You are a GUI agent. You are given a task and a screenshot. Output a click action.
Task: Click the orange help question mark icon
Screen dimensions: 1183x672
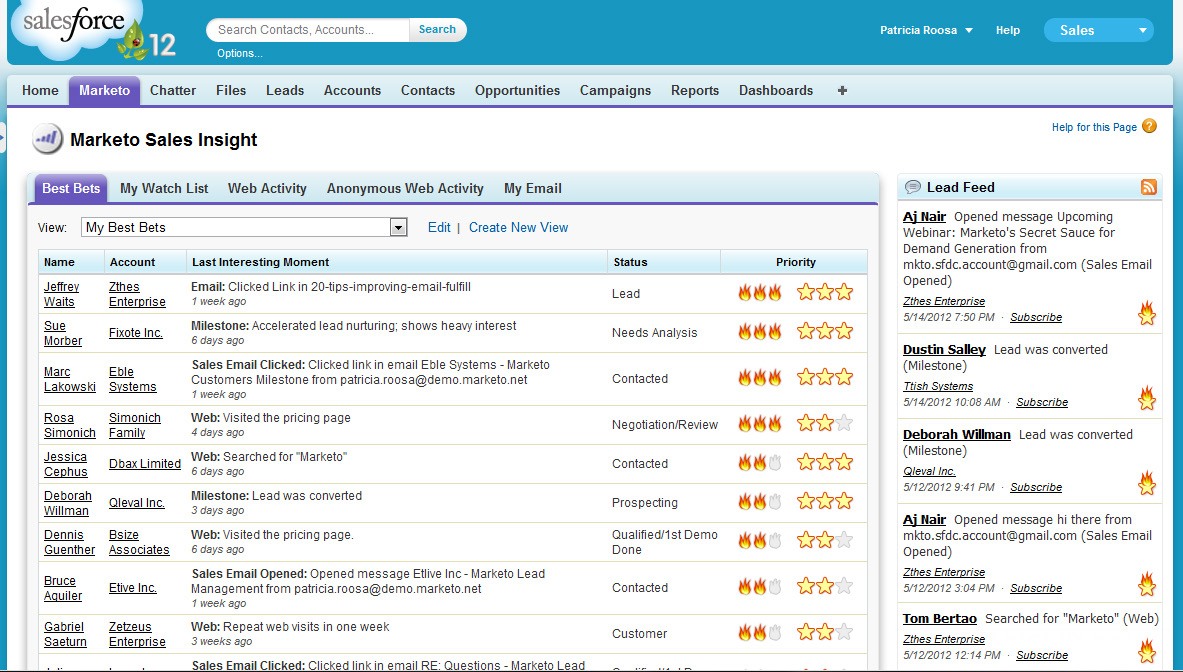(1149, 126)
